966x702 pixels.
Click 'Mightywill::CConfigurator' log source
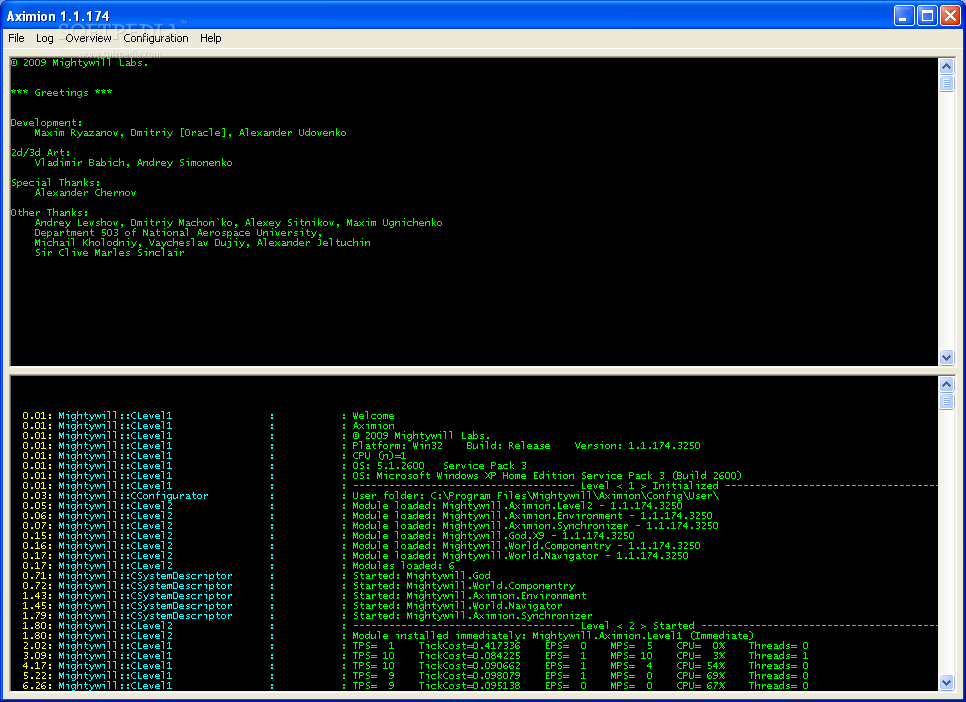133,496
